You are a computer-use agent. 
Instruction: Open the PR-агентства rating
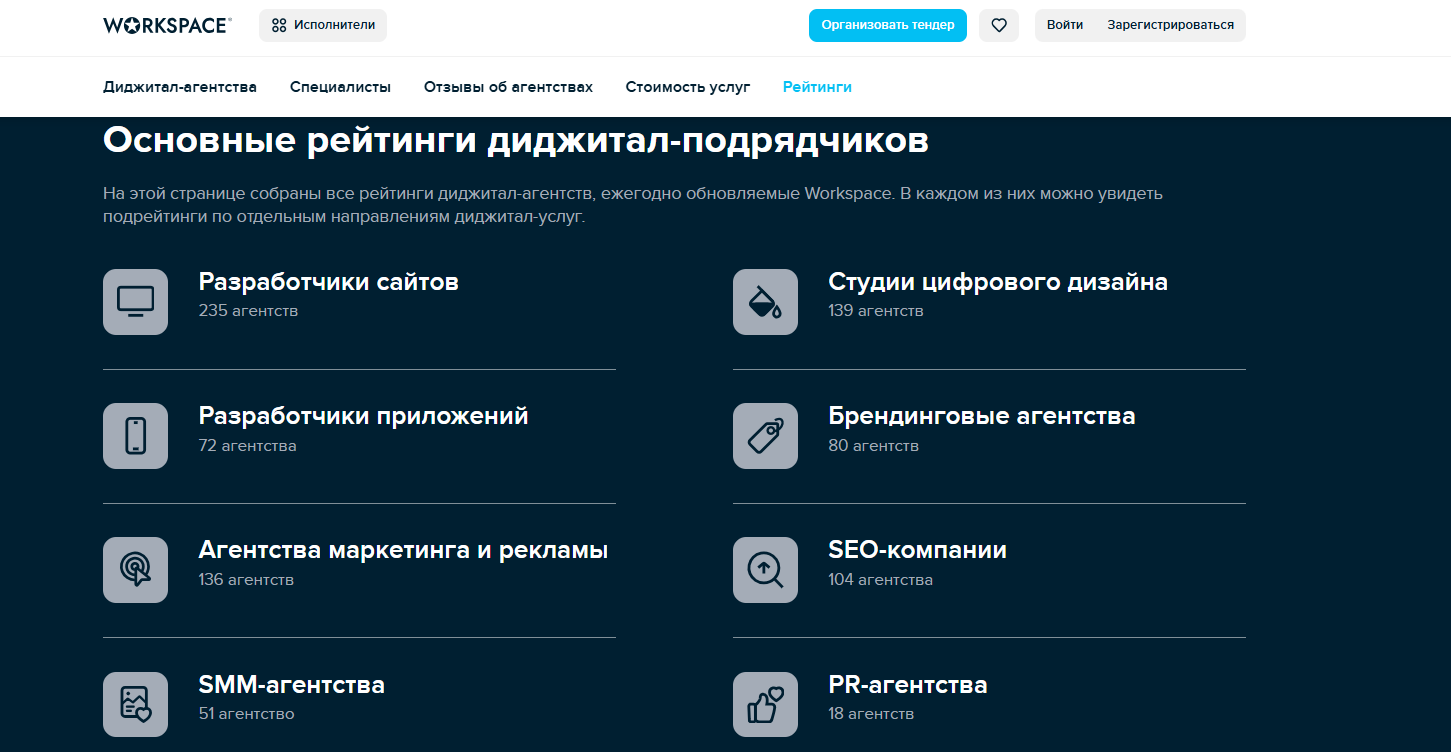[908, 685]
